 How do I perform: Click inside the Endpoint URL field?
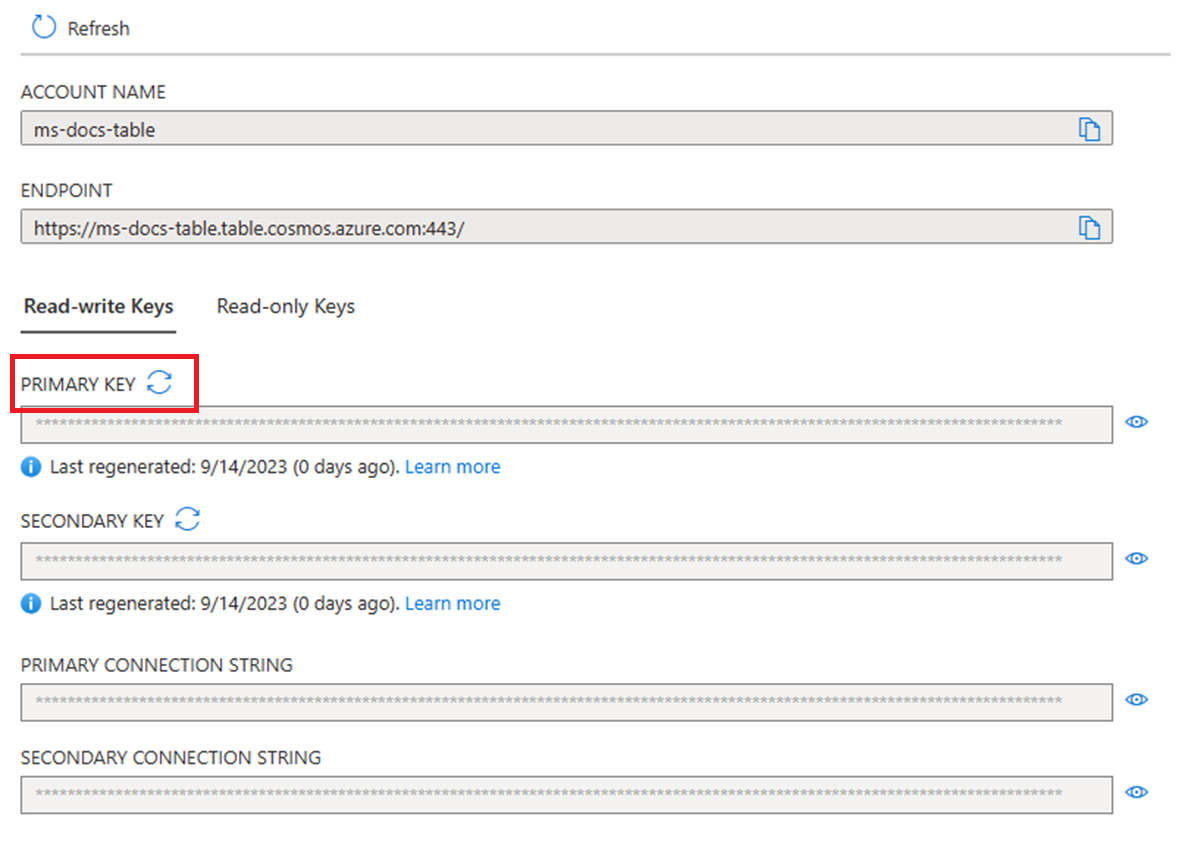tap(567, 228)
